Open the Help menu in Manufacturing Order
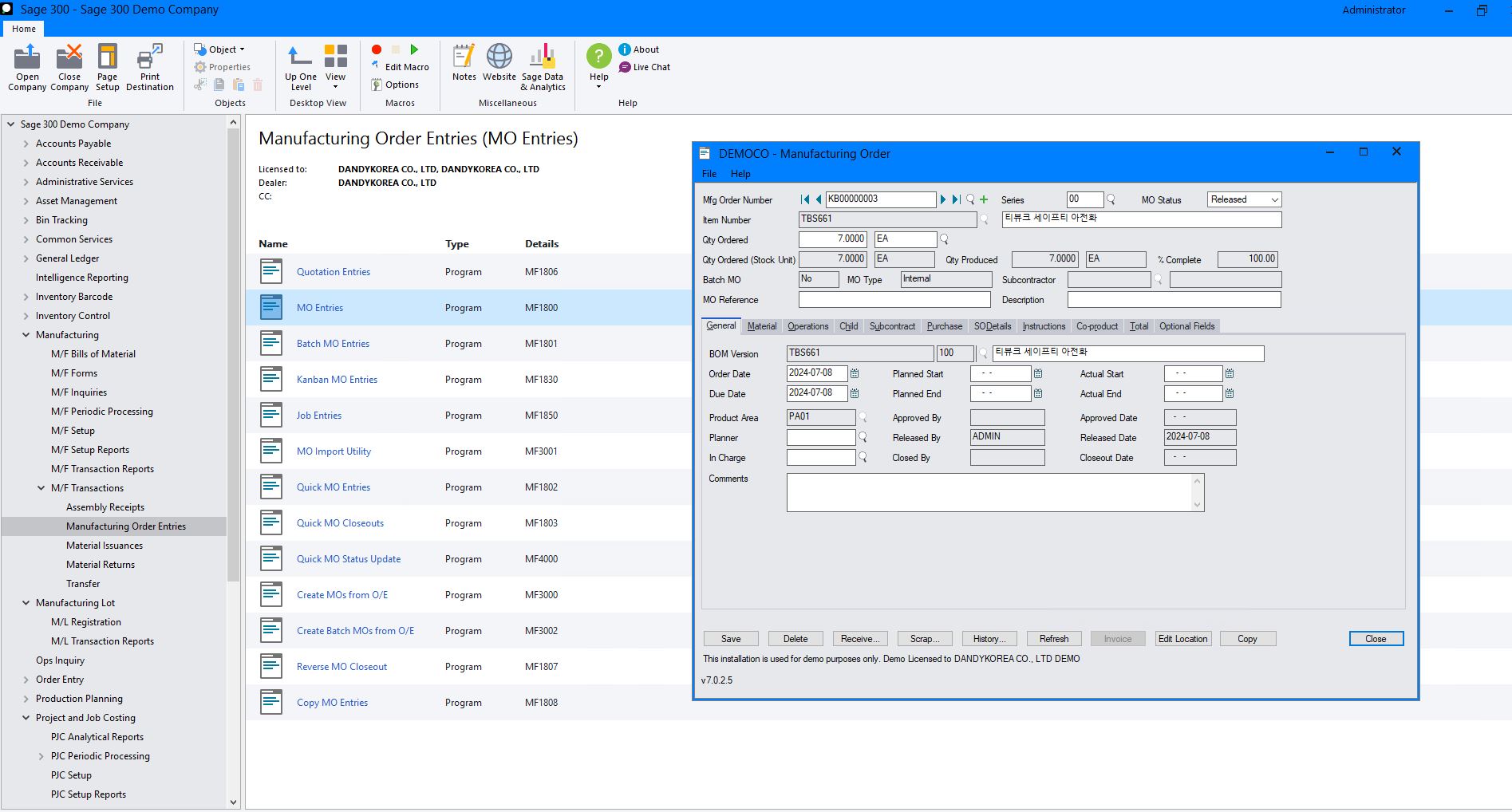Viewport: 1512px width, 812px height. point(740,174)
